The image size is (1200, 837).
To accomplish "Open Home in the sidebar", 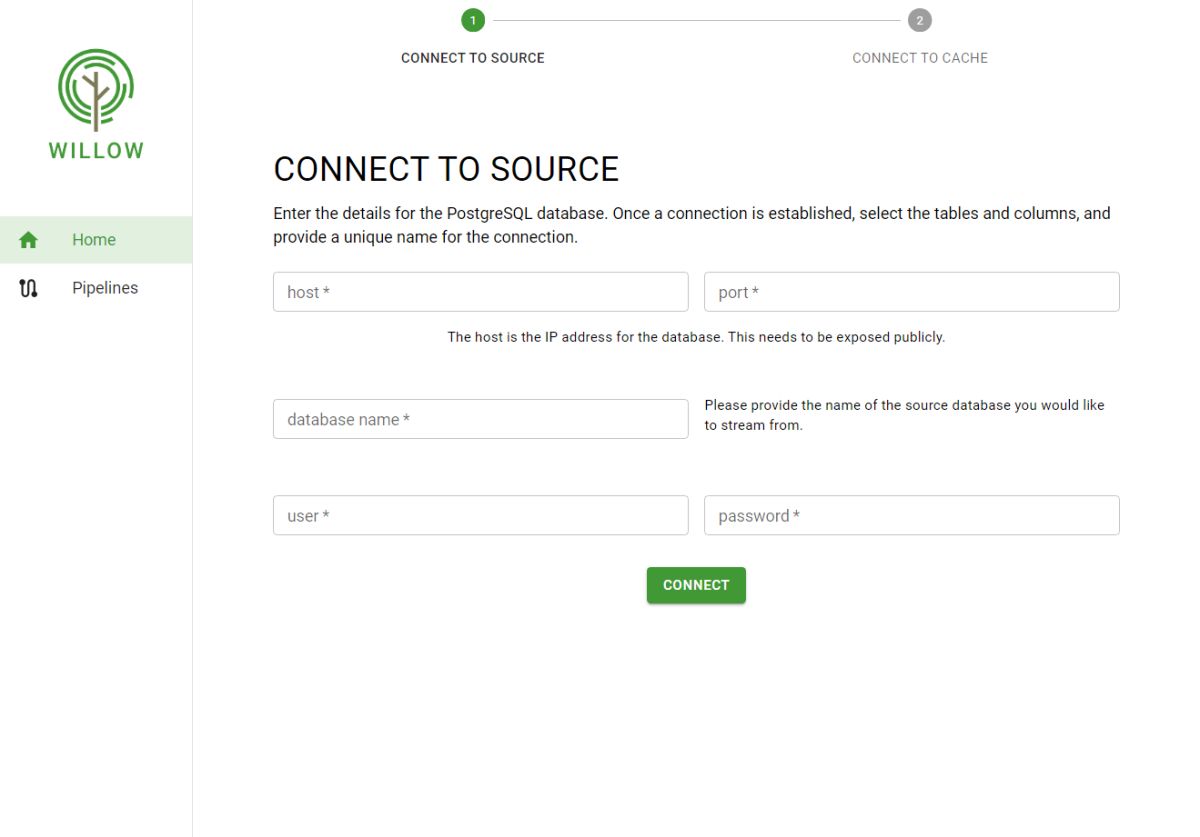I will (x=96, y=240).
